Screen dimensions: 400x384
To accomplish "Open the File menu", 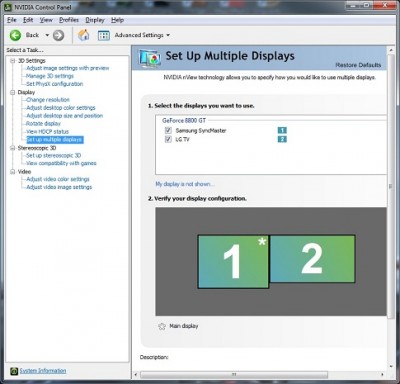I will 12,20.
